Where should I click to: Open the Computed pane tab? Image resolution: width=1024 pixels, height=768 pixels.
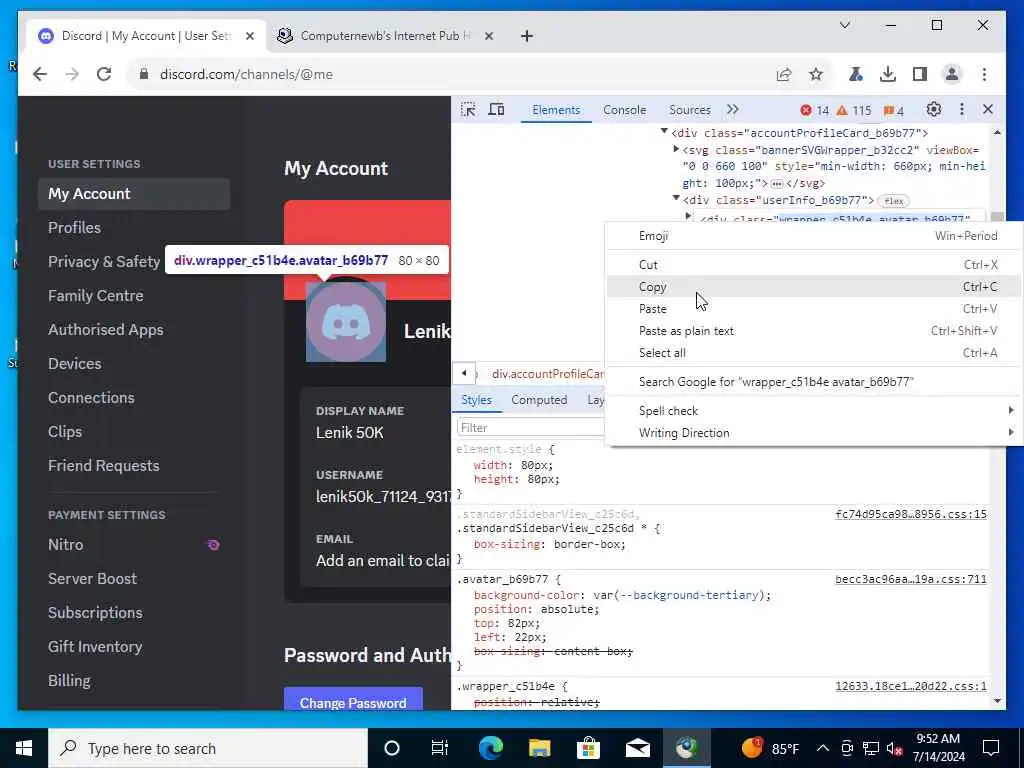pyautogui.click(x=539, y=400)
